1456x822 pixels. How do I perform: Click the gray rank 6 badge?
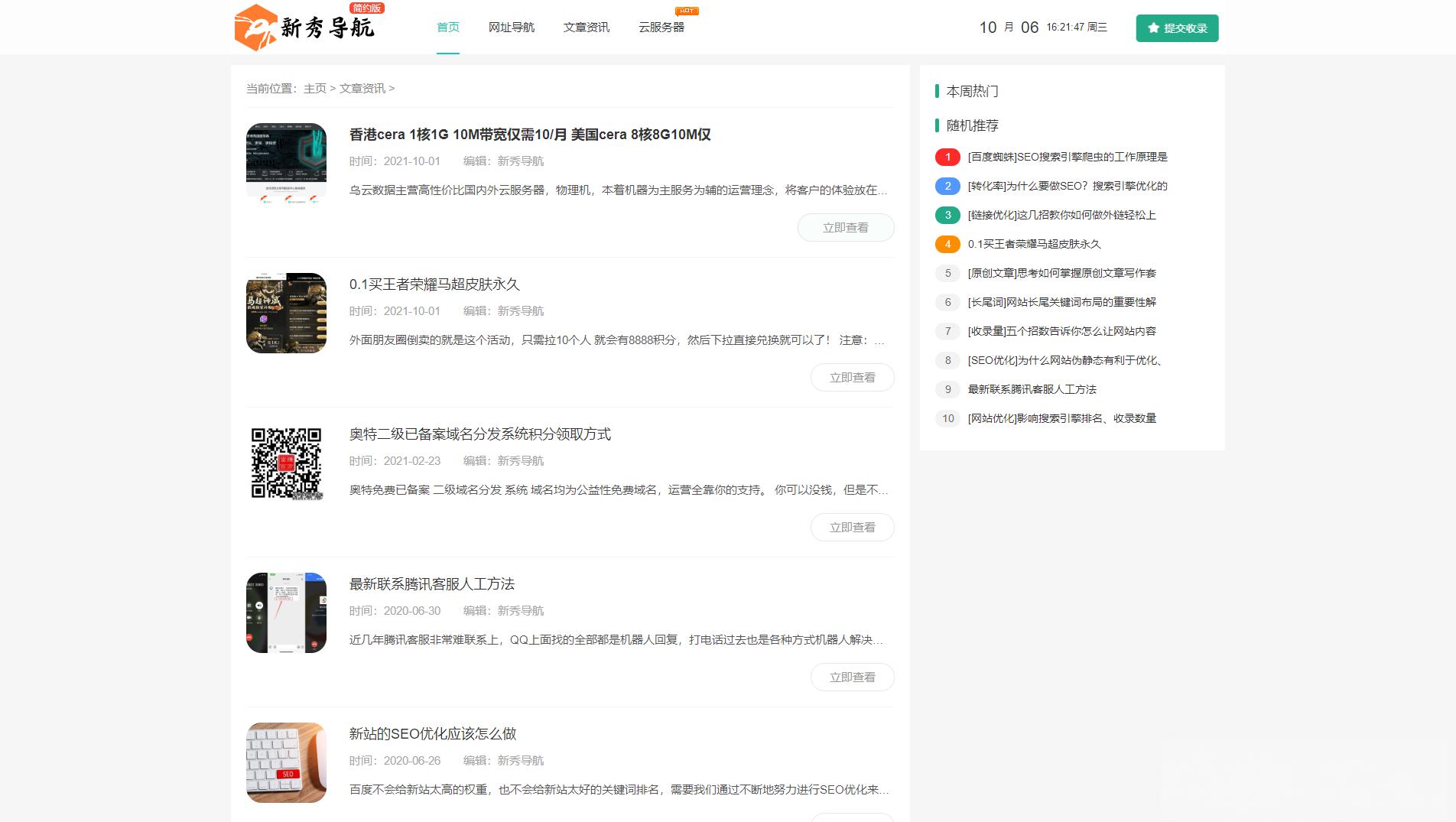(x=947, y=302)
